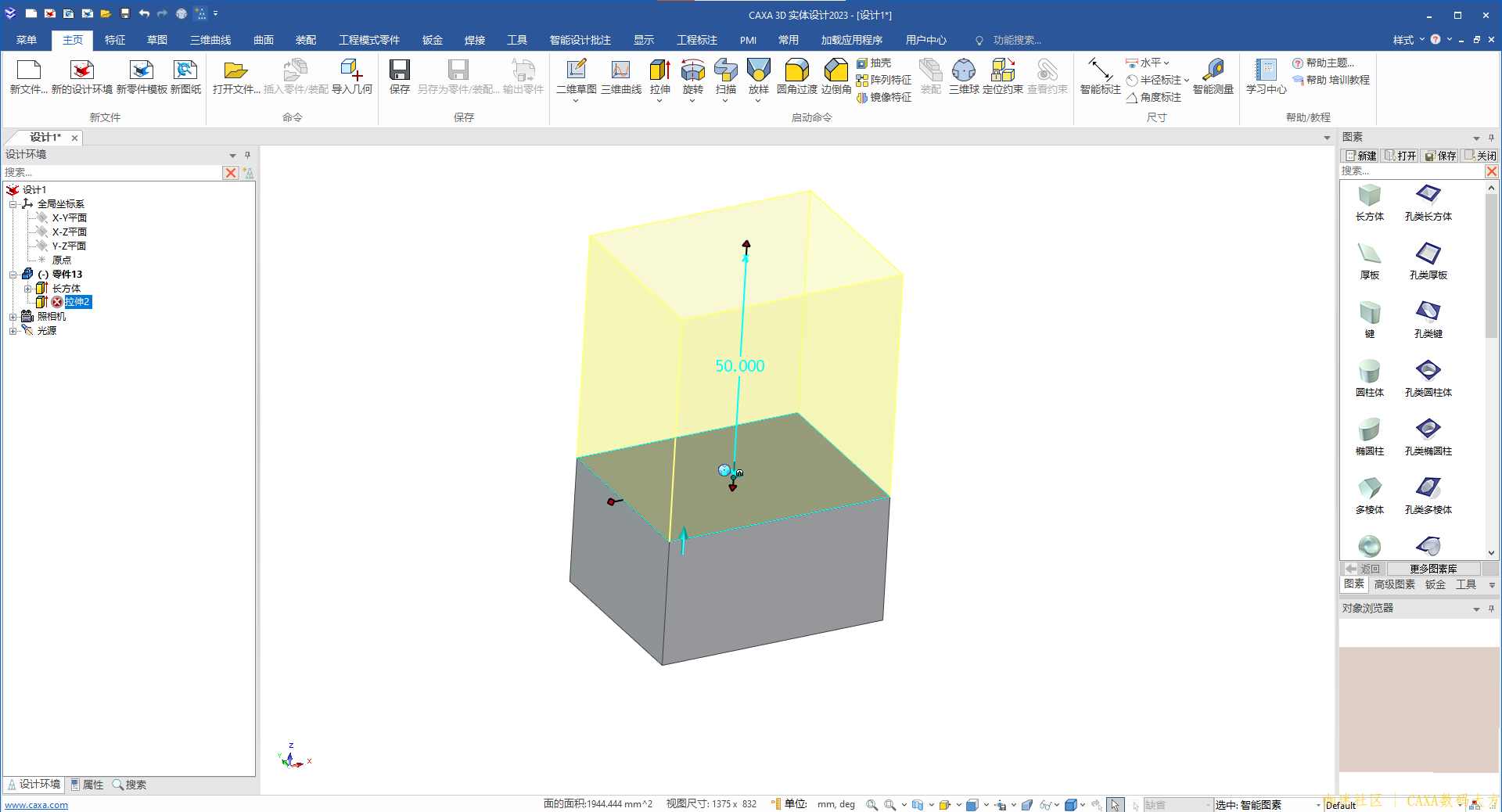Open 更多图素库 more catalogs

point(1433,569)
